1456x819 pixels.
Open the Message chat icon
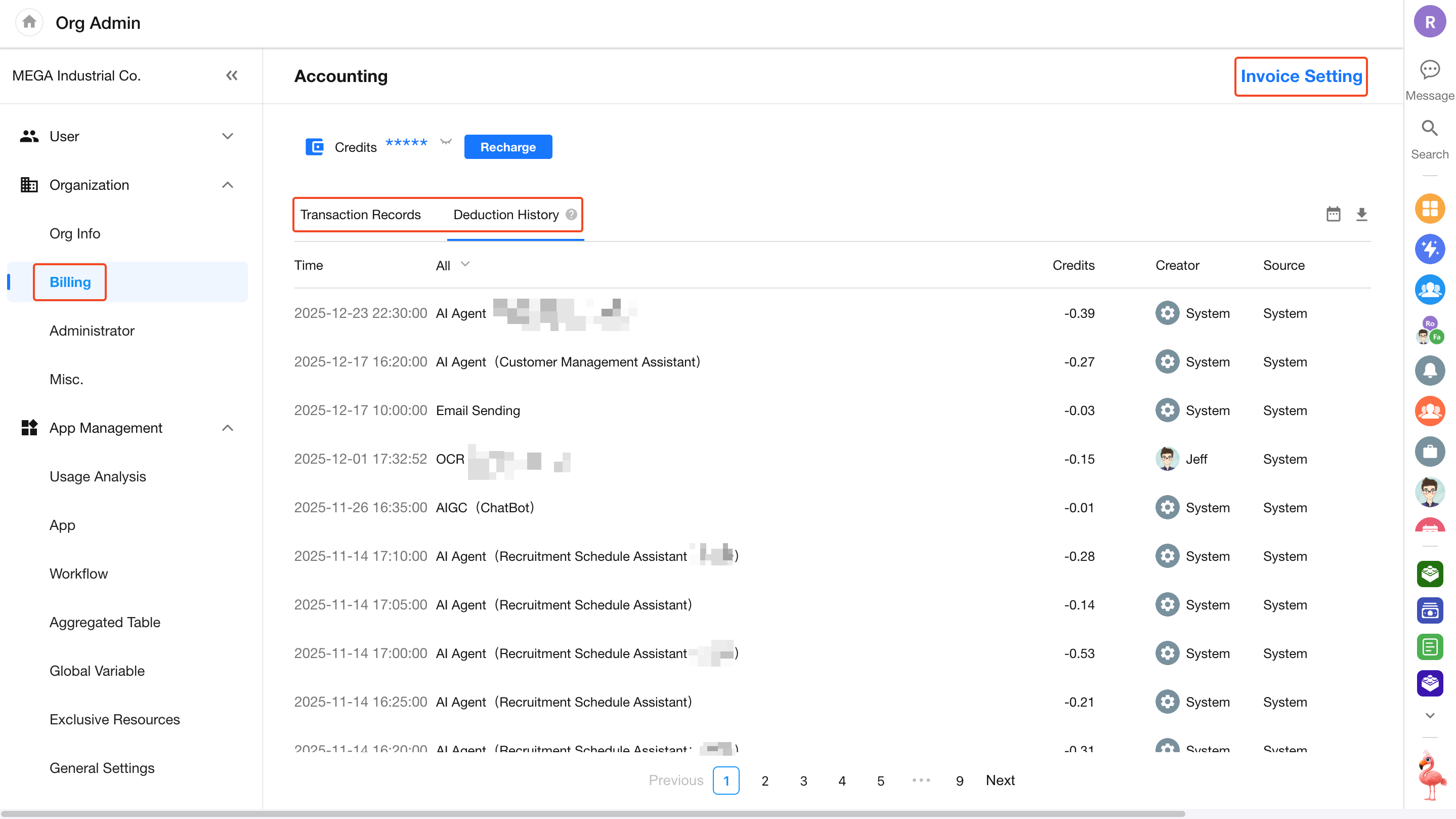point(1429,70)
